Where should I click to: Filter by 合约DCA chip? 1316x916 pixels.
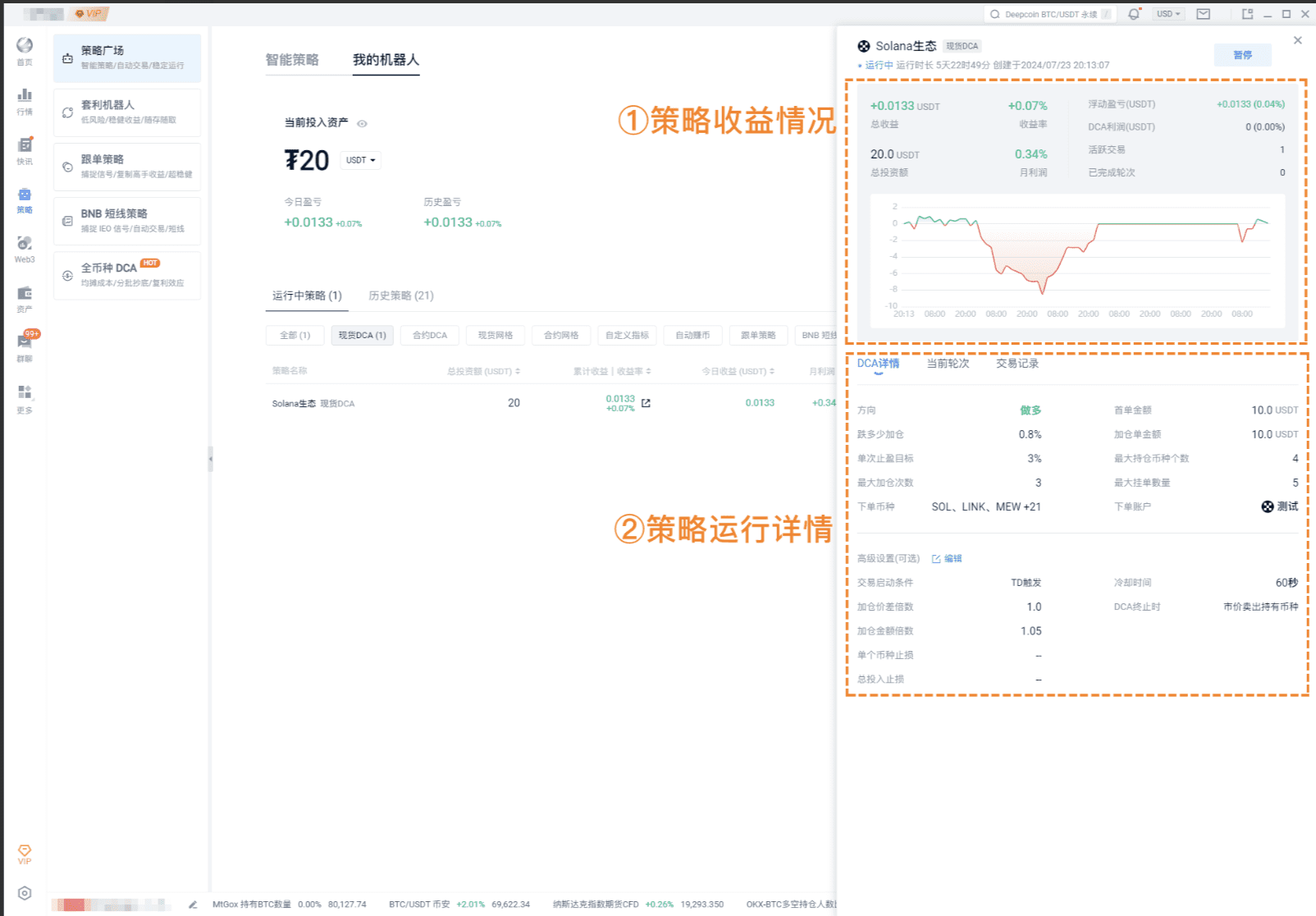pyautogui.click(x=430, y=335)
